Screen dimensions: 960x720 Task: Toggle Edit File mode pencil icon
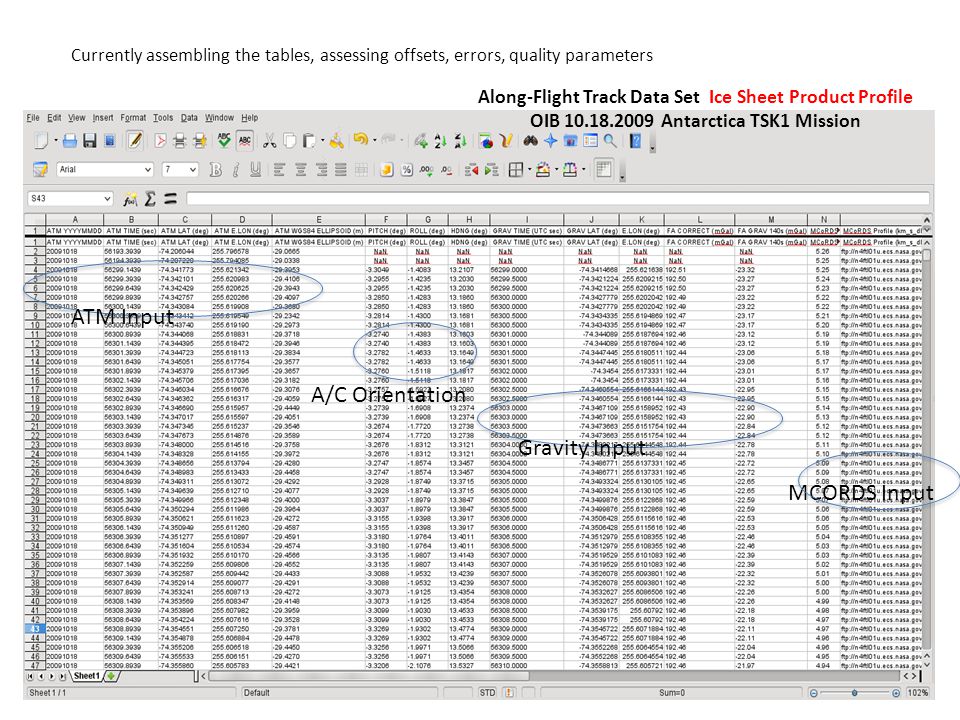pyautogui.click(x=135, y=141)
